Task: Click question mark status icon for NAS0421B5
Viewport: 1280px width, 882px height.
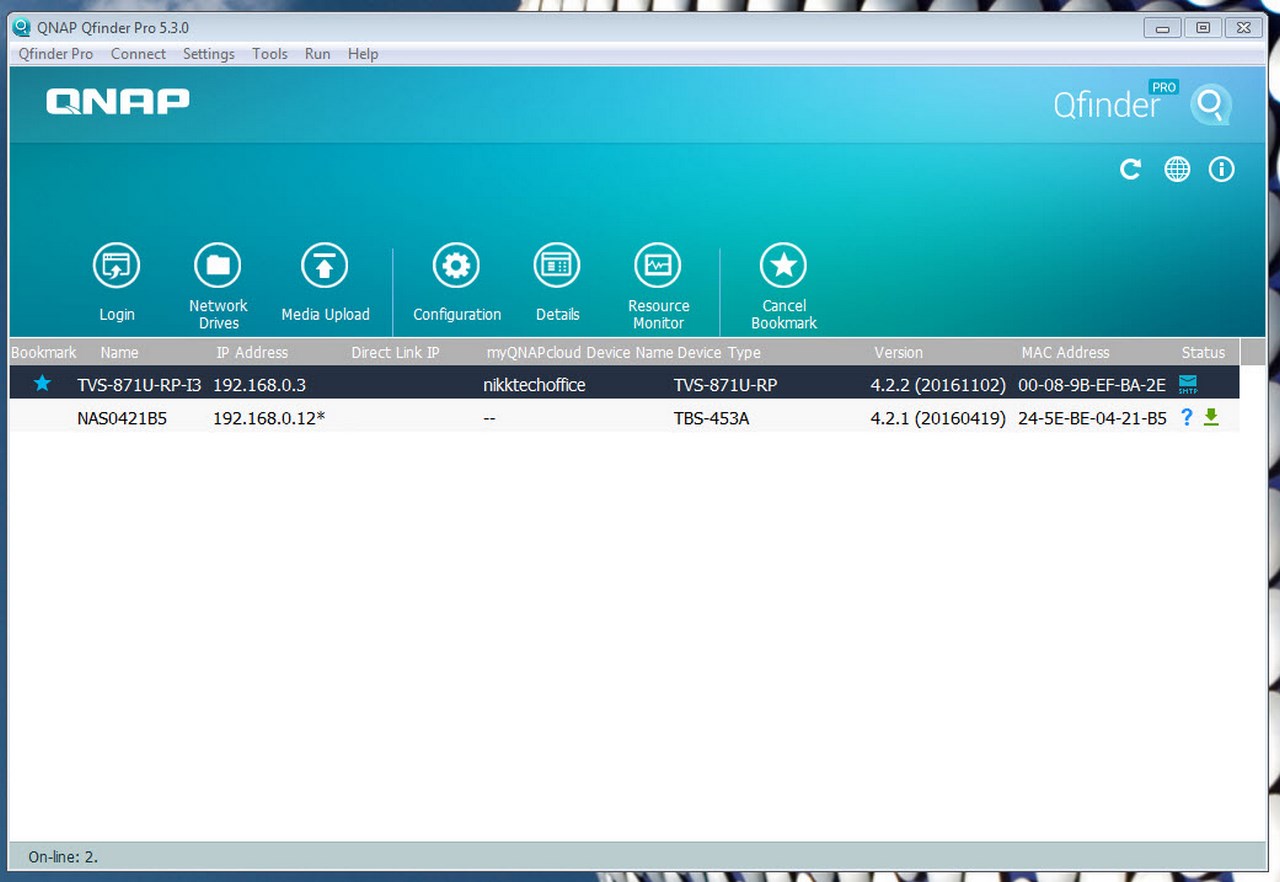Action: coord(1187,417)
